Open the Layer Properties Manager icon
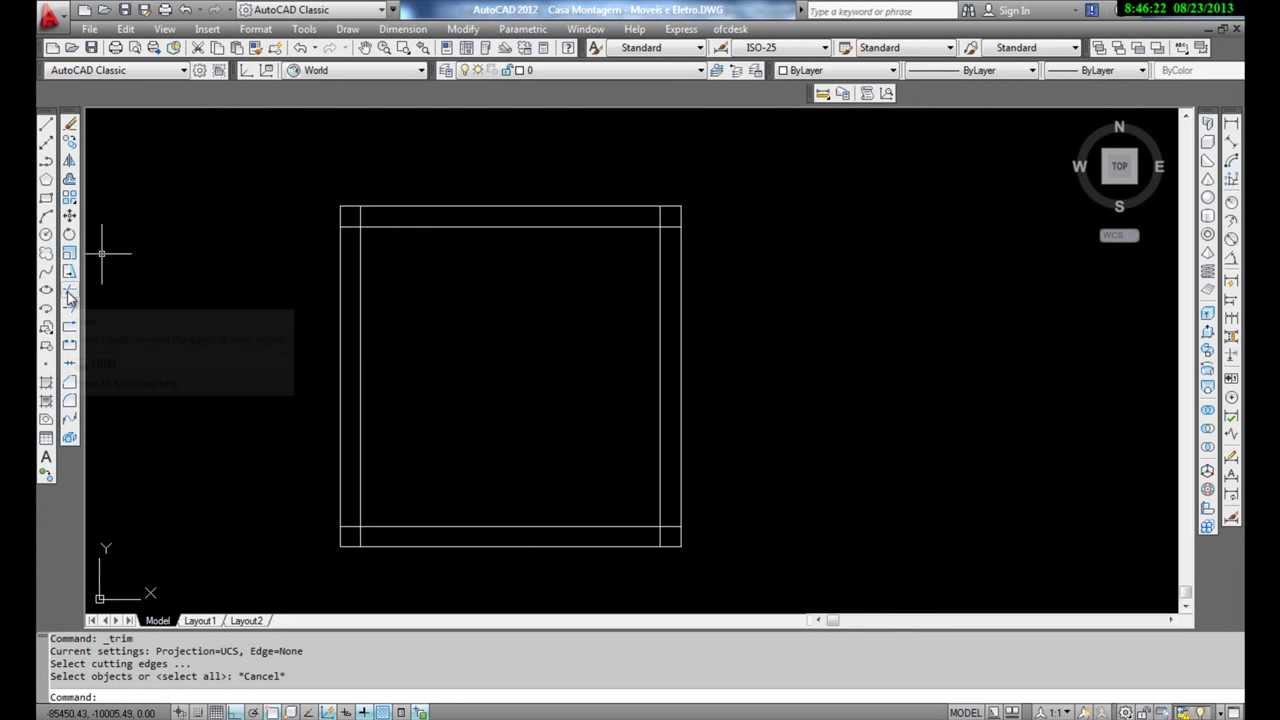Image resolution: width=1280 pixels, height=720 pixels. point(446,70)
